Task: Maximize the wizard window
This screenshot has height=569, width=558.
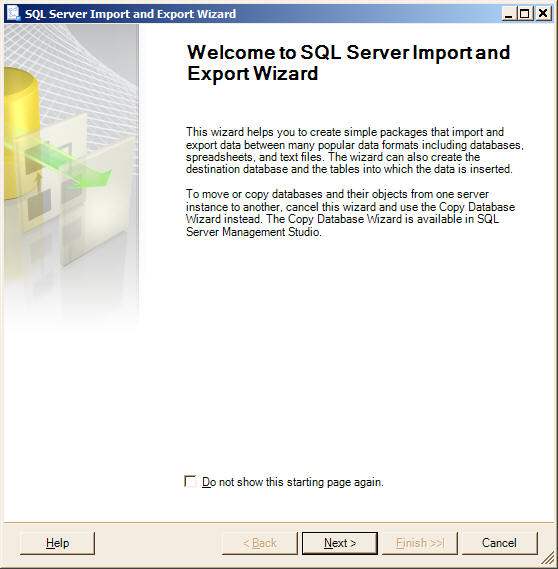Action: point(525,14)
